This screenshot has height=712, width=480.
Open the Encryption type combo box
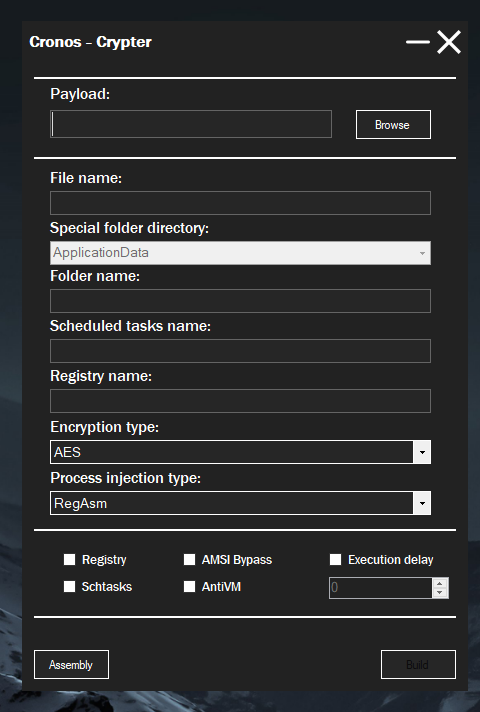(240, 452)
